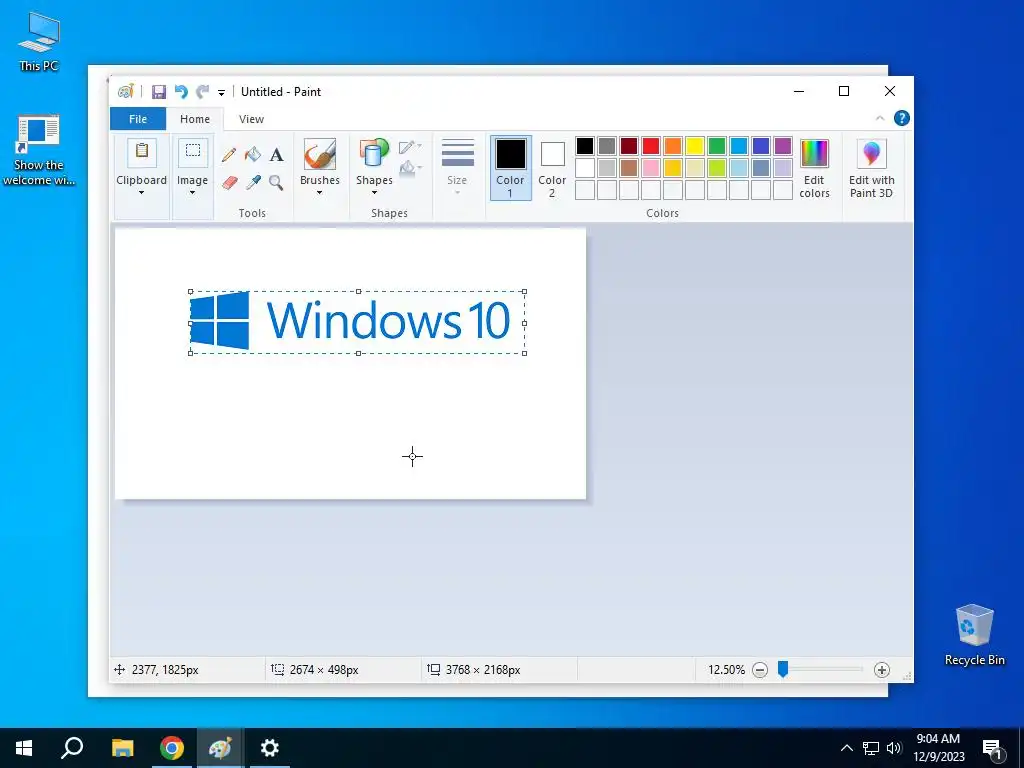Click the Clipboard paste icon

point(142,153)
